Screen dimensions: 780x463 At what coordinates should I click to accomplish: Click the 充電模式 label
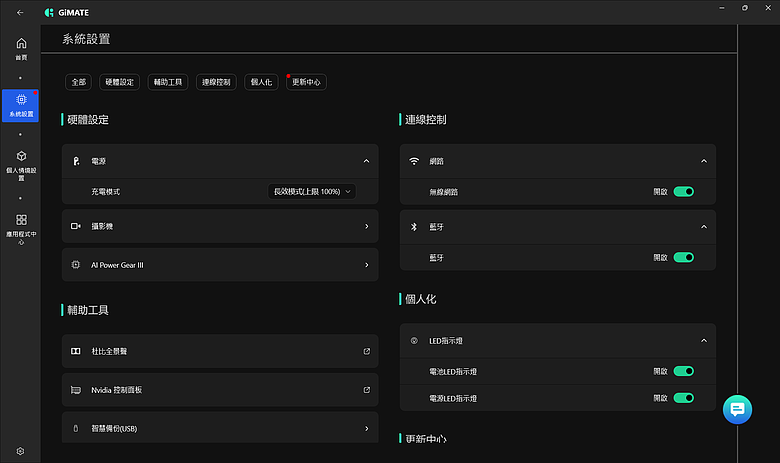(105, 191)
